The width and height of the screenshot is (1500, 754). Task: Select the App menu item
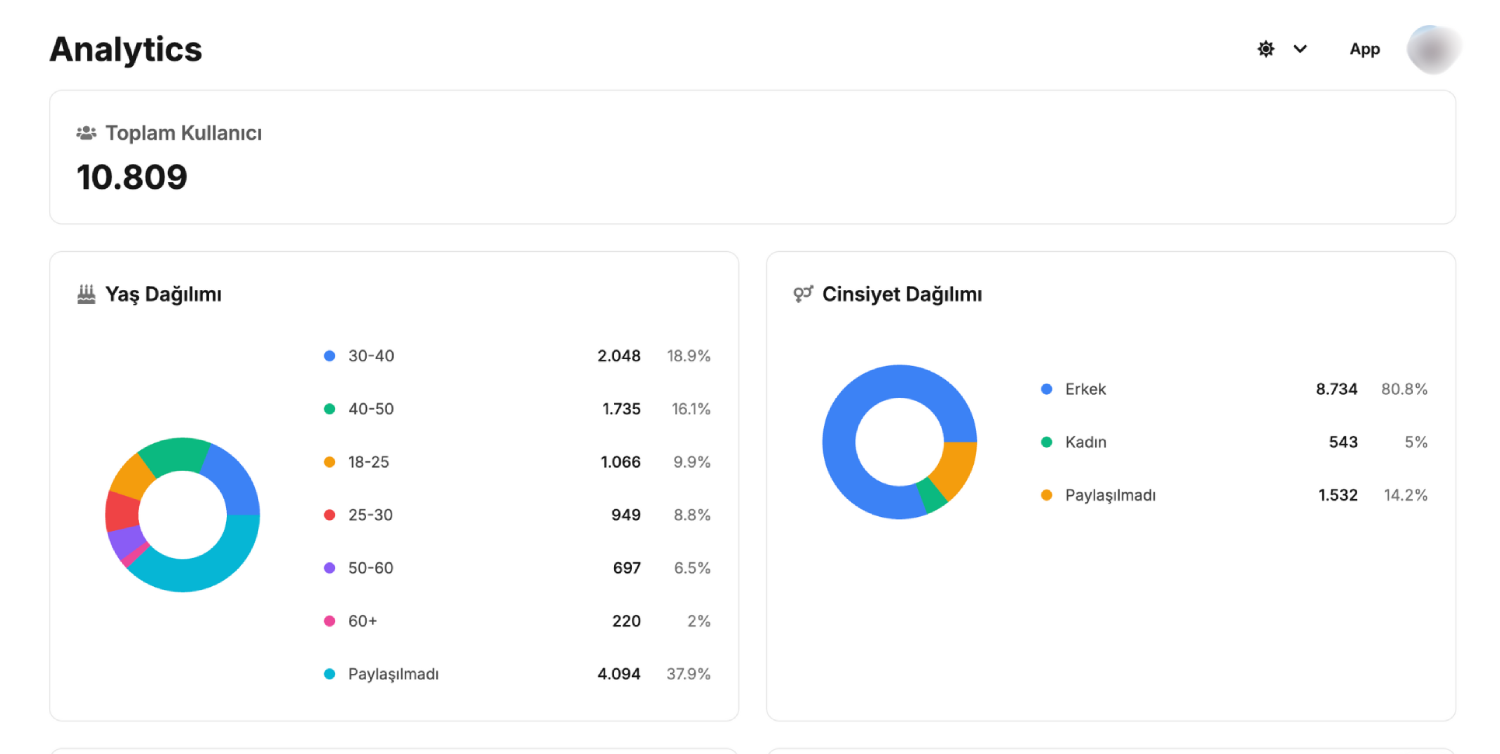(x=1364, y=48)
